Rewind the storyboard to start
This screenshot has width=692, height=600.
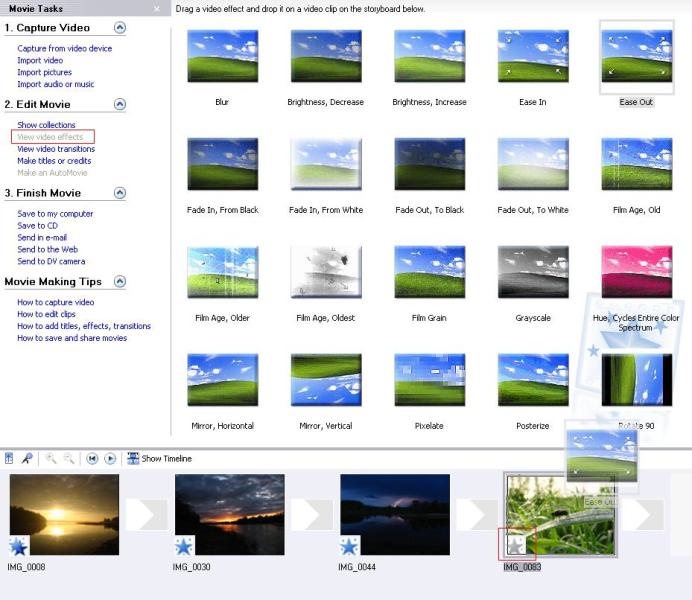pos(92,459)
